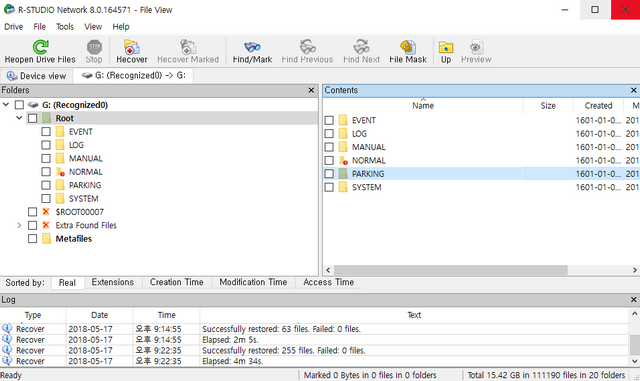
Task: Click the Extra Found Files red X icon
Action: [46, 225]
